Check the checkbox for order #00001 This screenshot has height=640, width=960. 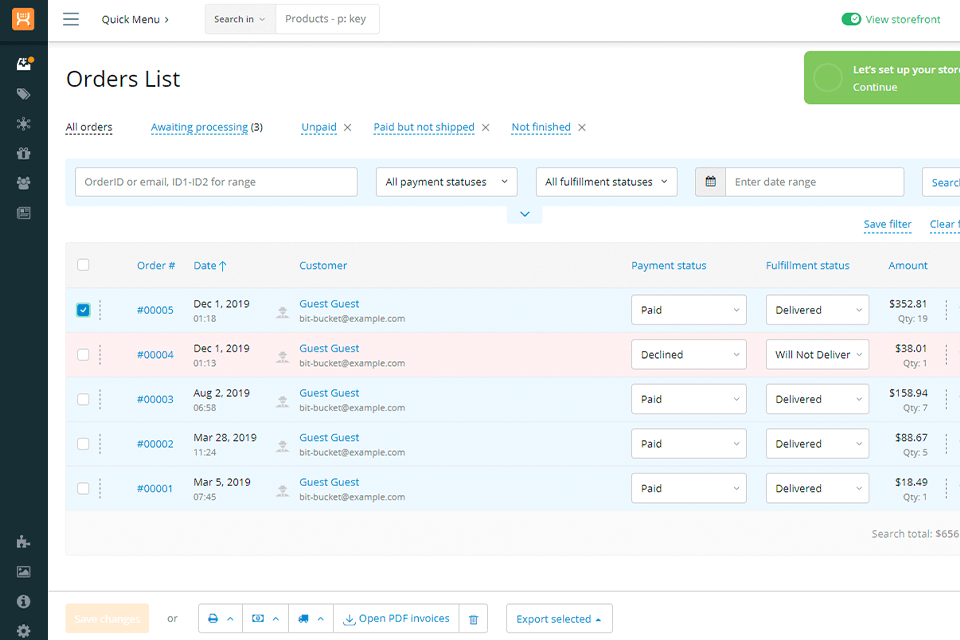[x=83, y=489]
